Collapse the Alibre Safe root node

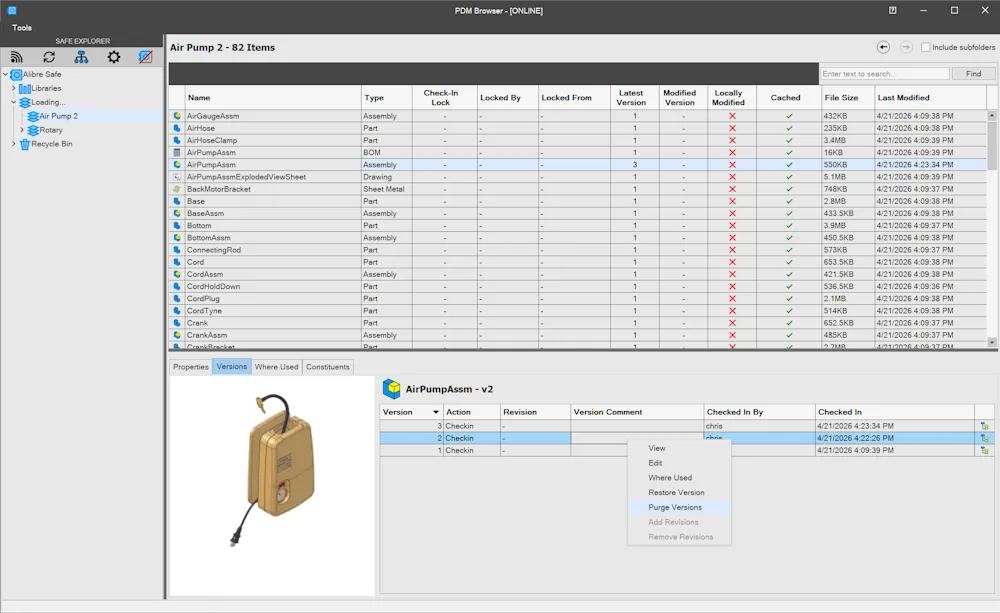coord(6,75)
